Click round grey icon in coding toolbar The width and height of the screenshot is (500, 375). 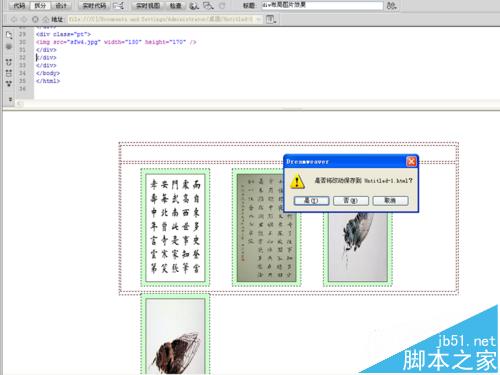(x=9, y=46)
